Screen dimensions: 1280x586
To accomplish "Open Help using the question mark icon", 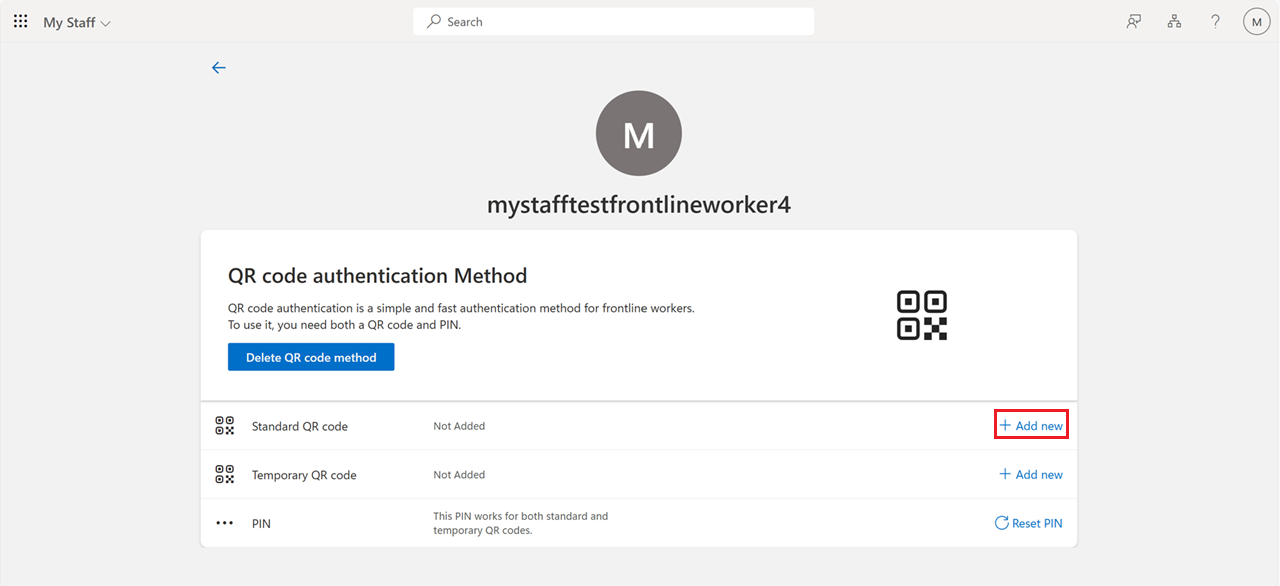I will click(x=1215, y=21).
